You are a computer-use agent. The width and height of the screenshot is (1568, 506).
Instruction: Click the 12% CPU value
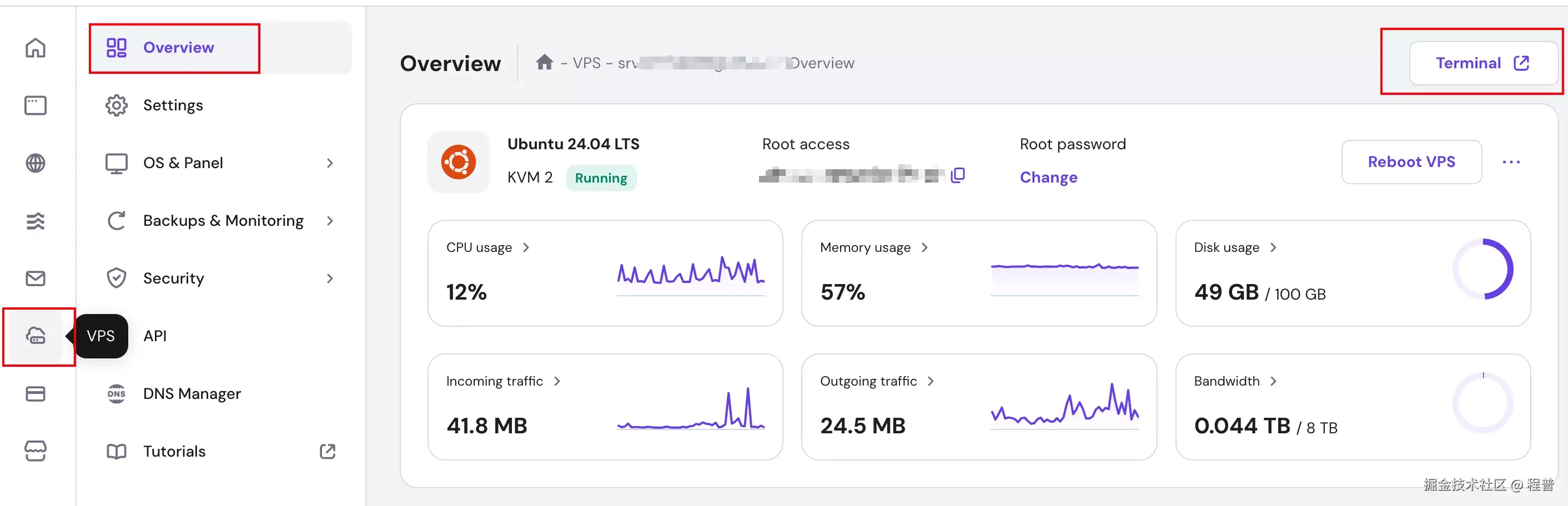tap(466, 292)
